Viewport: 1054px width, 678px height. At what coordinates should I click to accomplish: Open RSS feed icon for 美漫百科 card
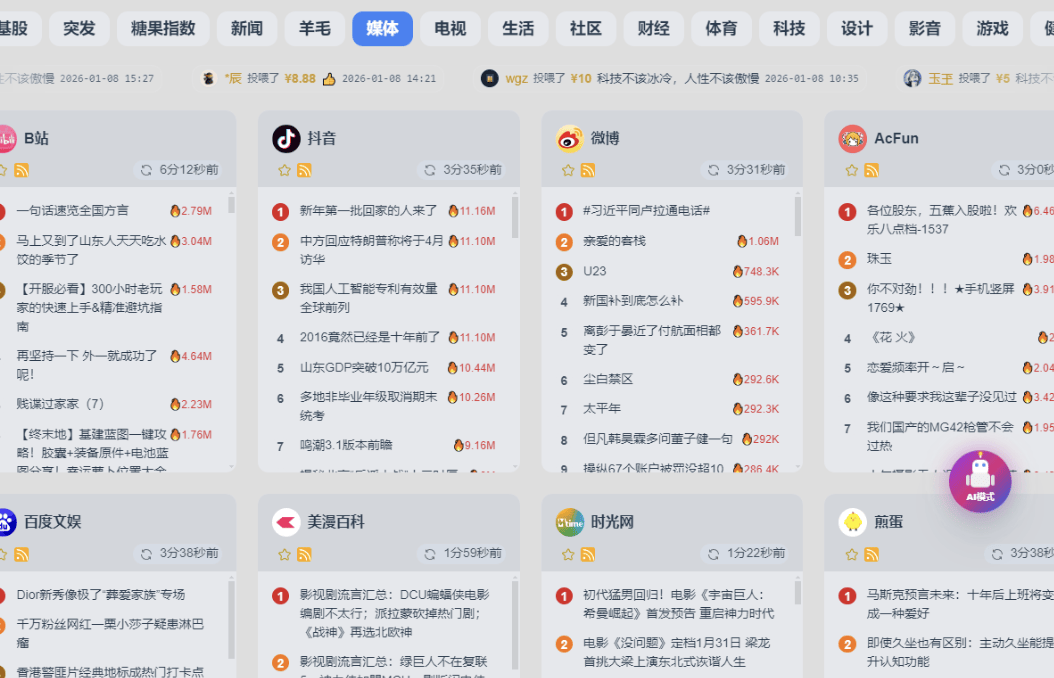(x=305, y=554)
